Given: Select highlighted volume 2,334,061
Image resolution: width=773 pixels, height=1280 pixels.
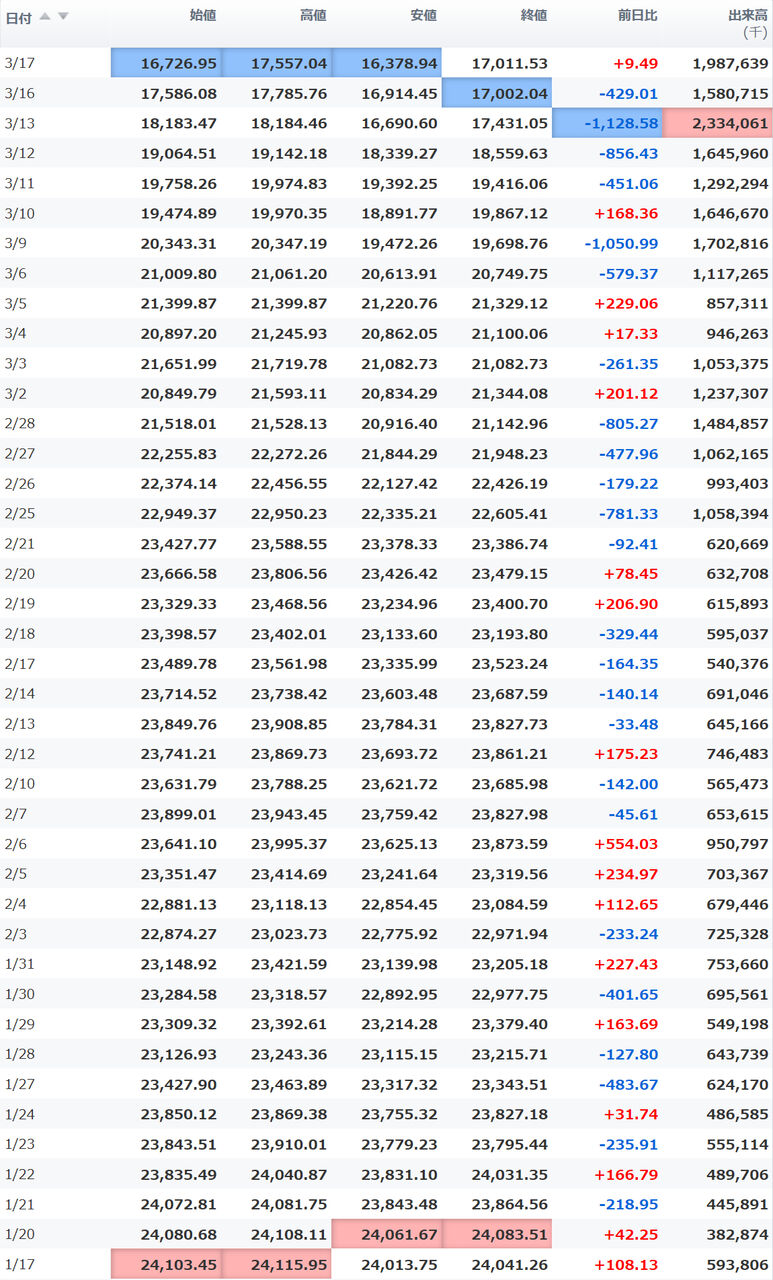Looking at the screenshot, I should pos(717,123).
